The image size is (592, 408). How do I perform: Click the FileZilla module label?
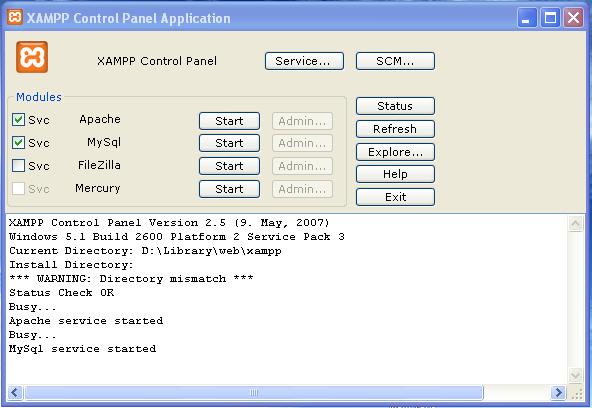coord(99,165)
